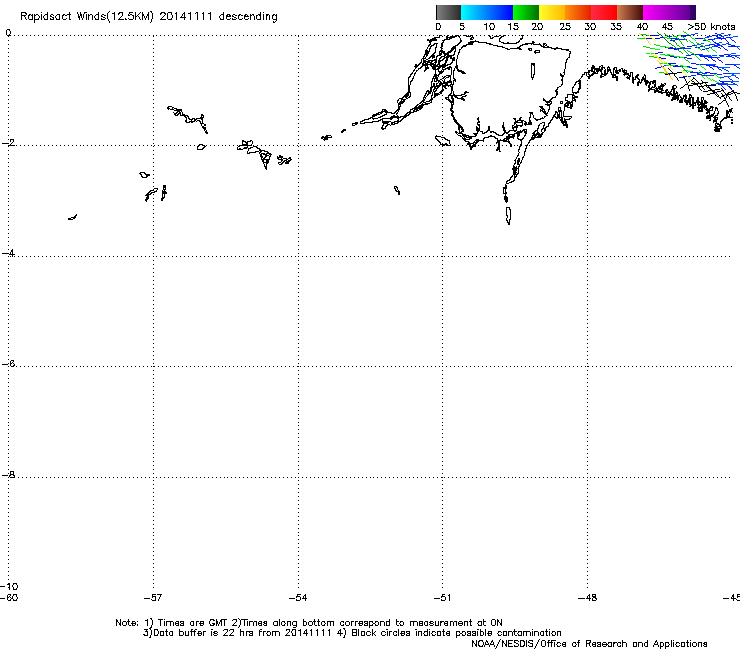Click the '-10' latitude axis label

pos(9,586)
